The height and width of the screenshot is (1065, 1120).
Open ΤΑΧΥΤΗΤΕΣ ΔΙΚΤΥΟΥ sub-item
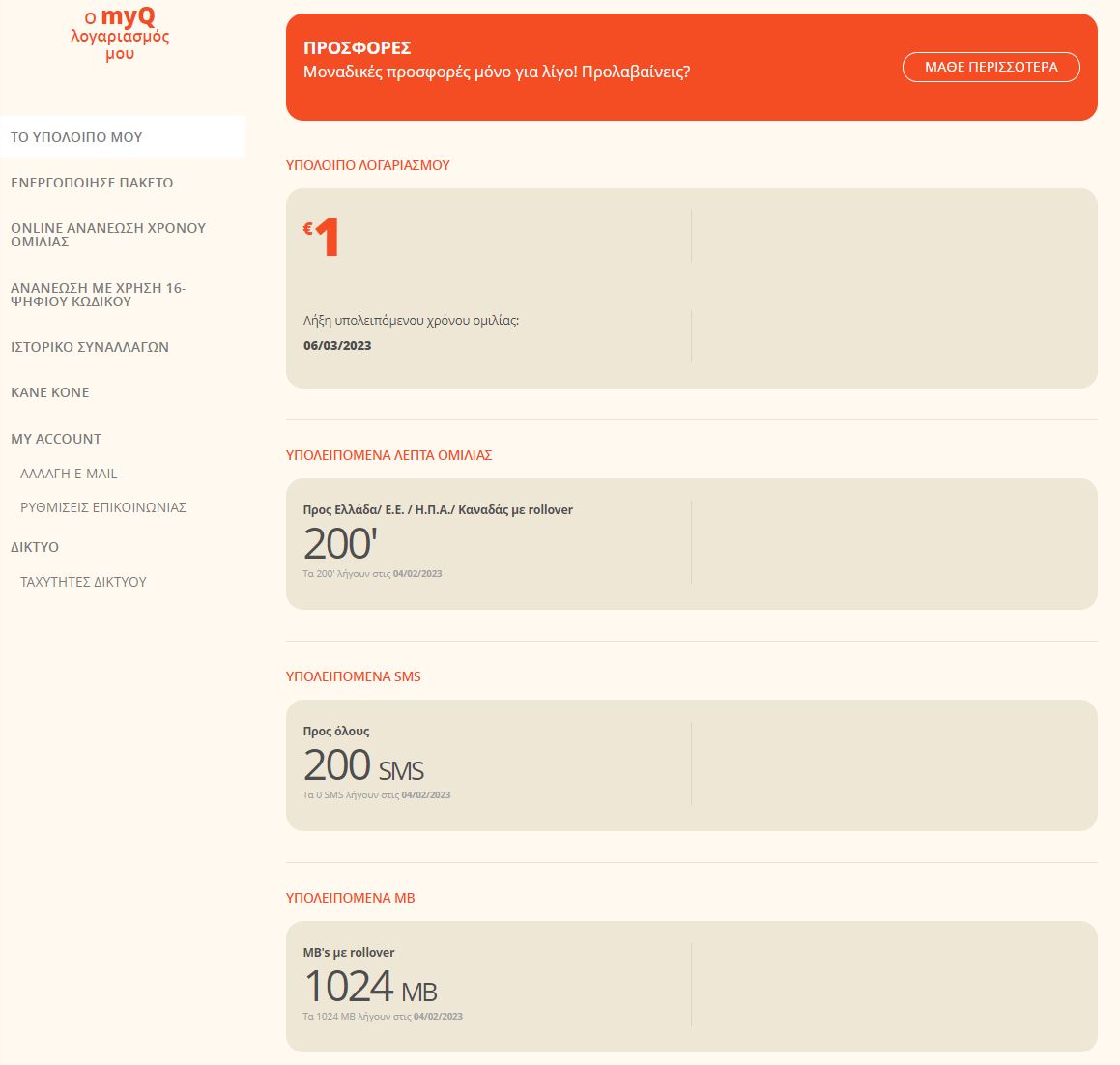coord(83,582)
